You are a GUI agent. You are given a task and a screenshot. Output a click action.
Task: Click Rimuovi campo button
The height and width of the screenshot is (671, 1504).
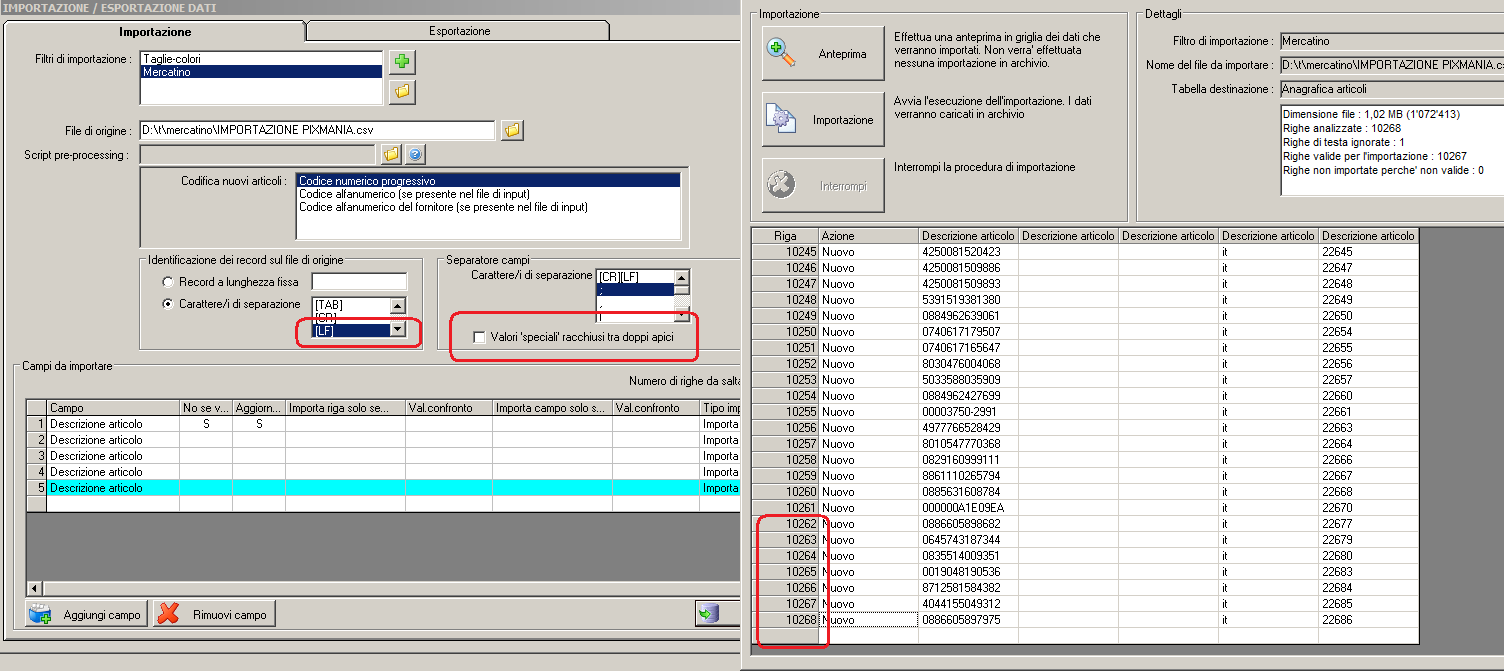pos(214,614)
